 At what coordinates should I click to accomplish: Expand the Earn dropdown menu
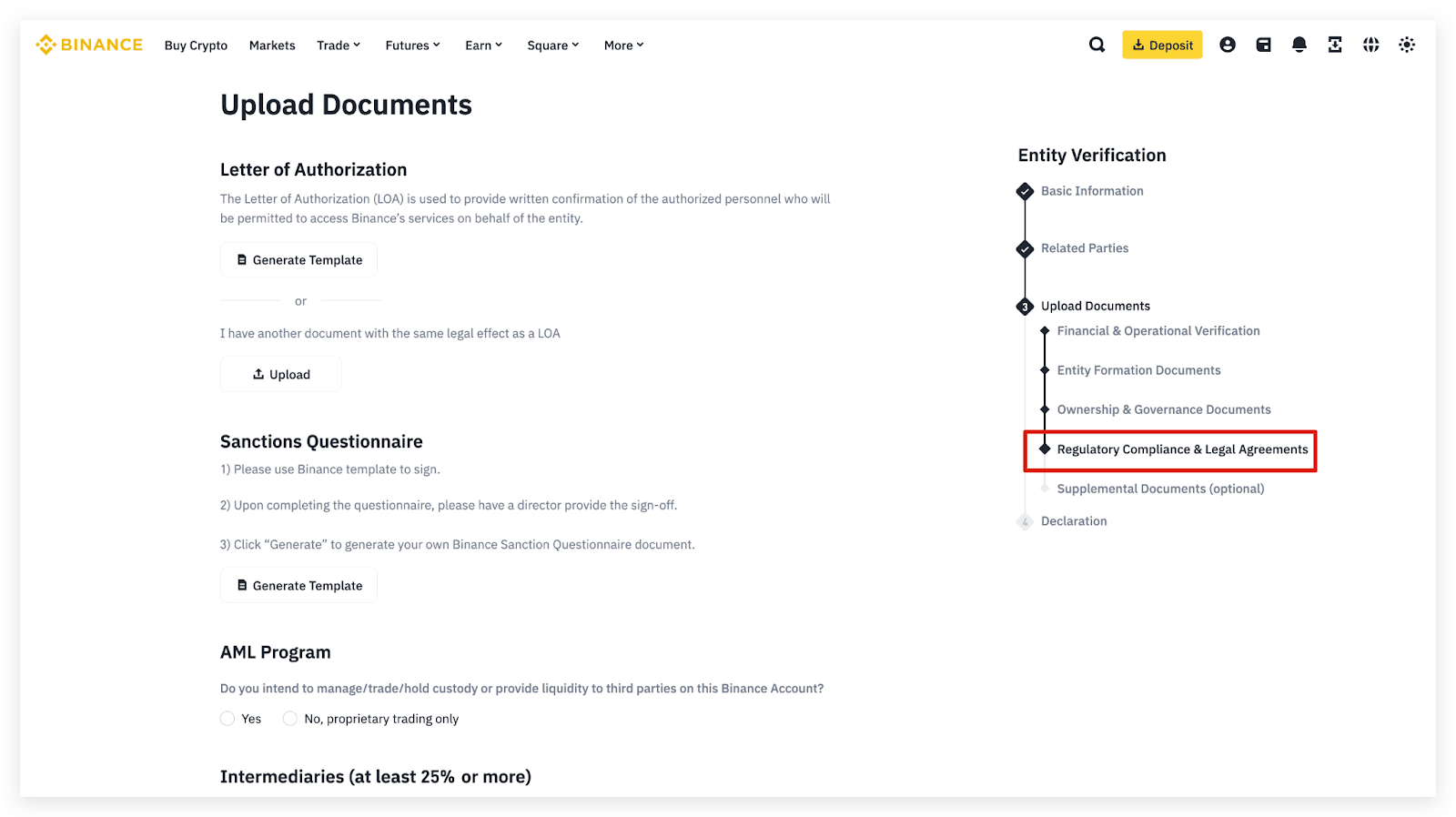pyautogui.click(x=483, y=45)
